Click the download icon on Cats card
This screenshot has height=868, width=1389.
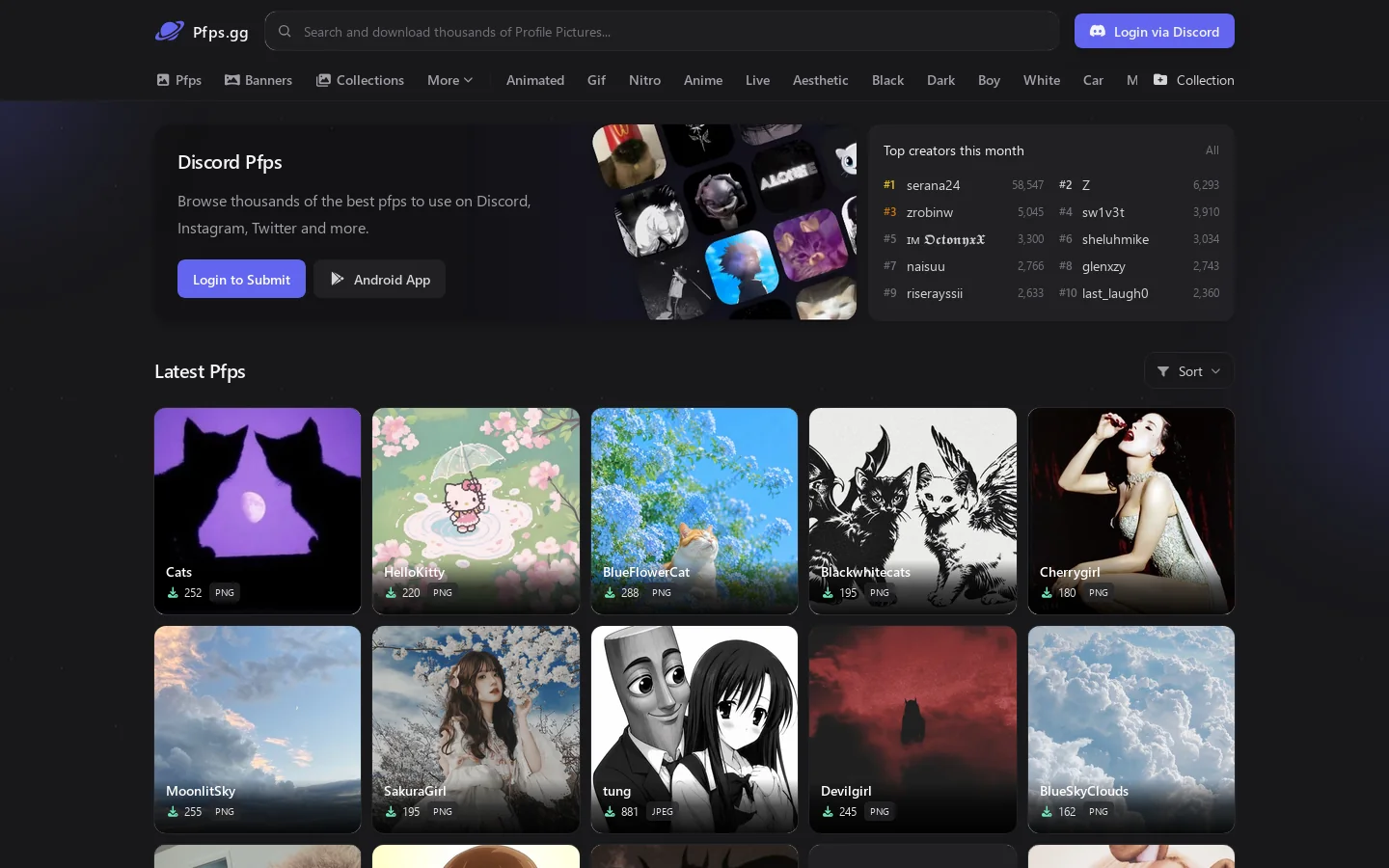(173, 592)
